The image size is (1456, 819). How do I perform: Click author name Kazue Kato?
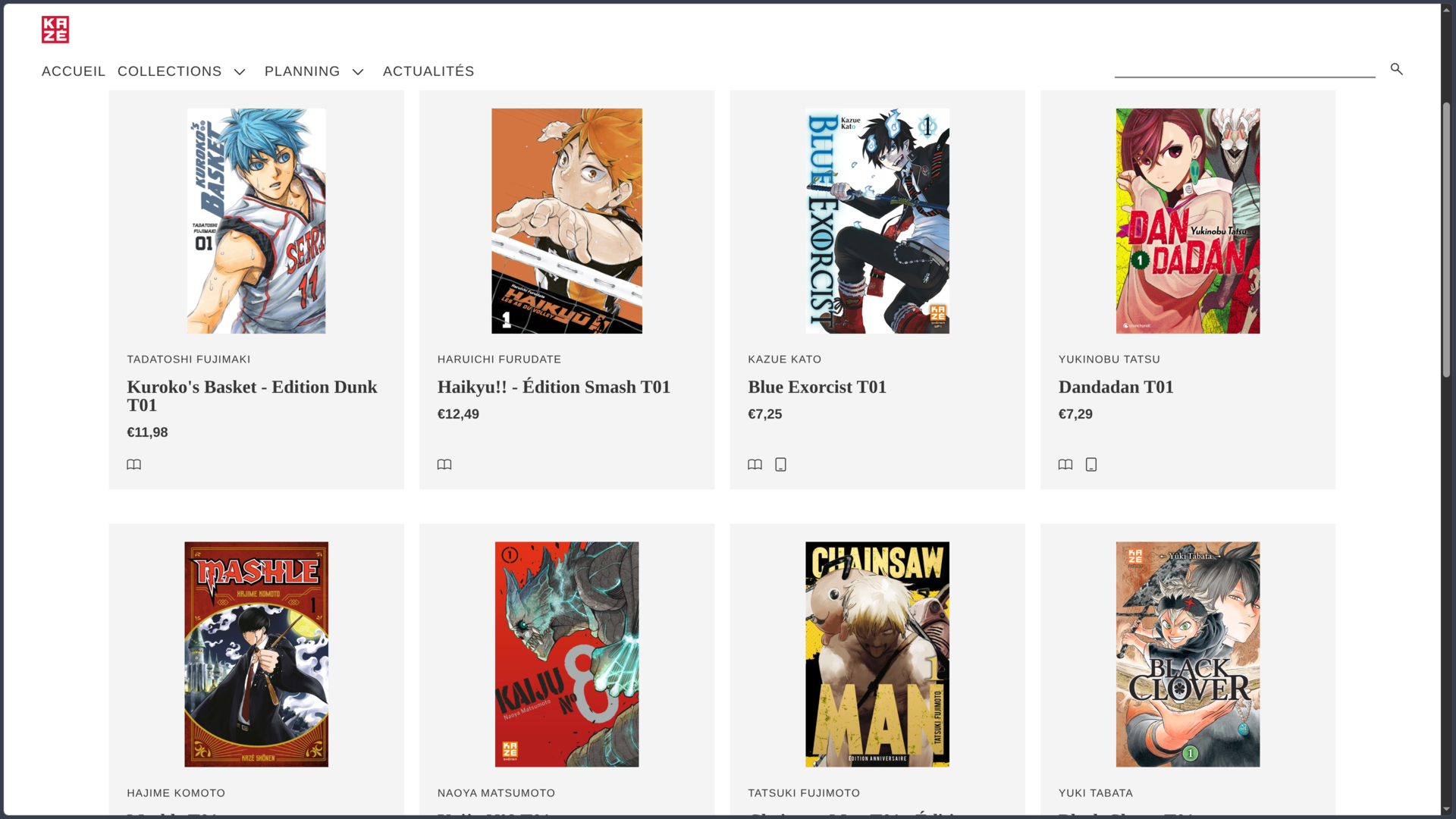785,359
